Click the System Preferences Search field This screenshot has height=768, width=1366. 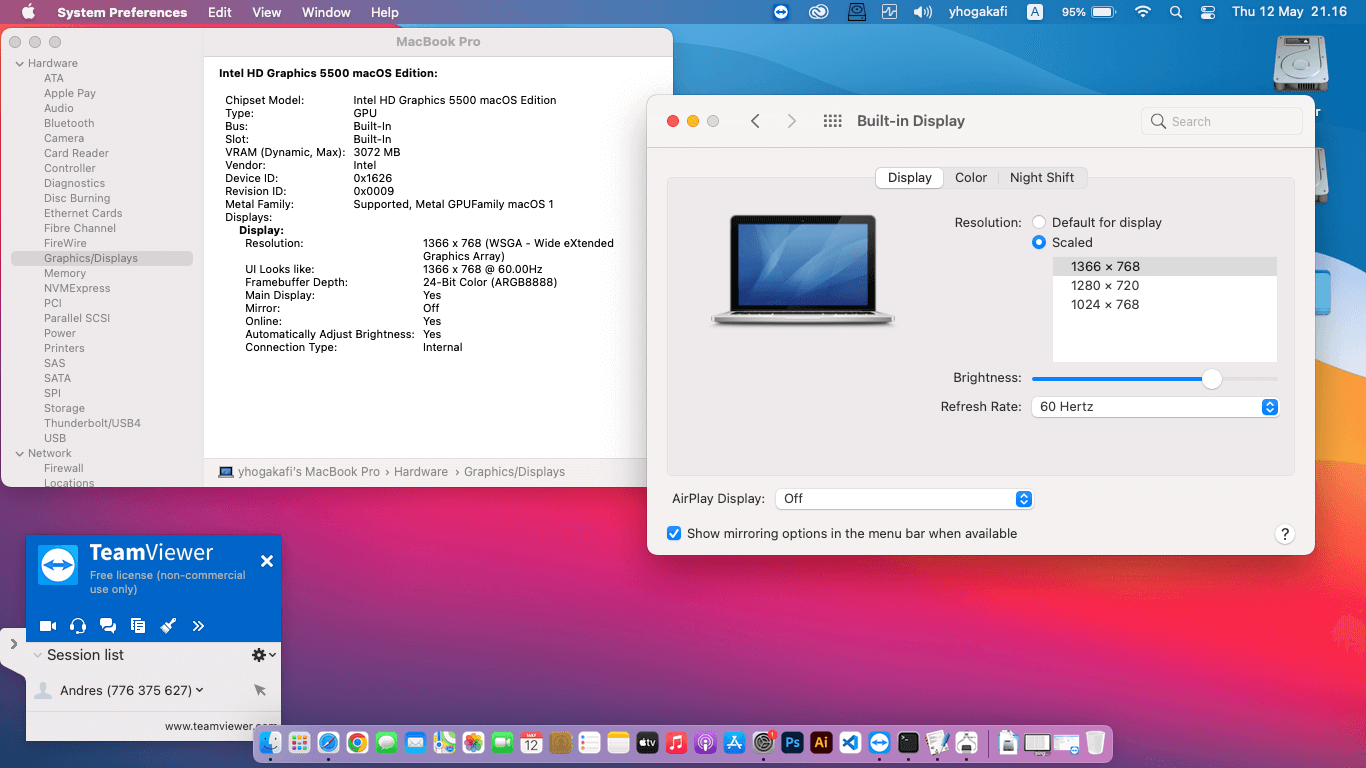[1222, 121]
